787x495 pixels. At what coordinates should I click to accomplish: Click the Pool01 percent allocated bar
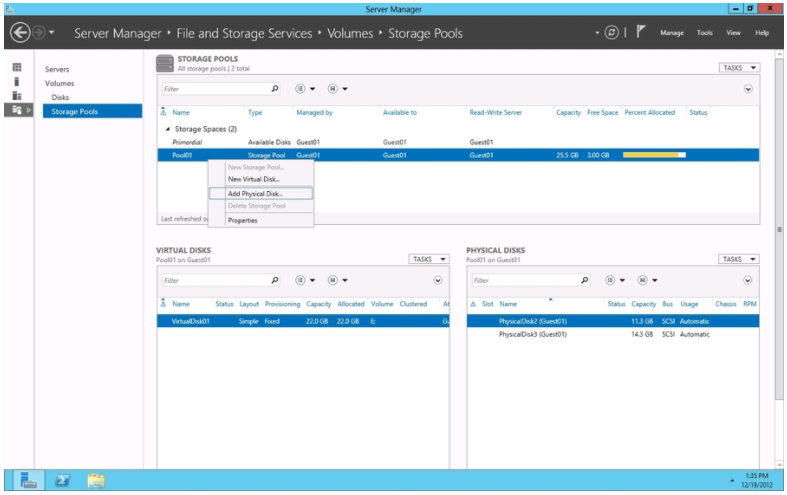(654, 155)
